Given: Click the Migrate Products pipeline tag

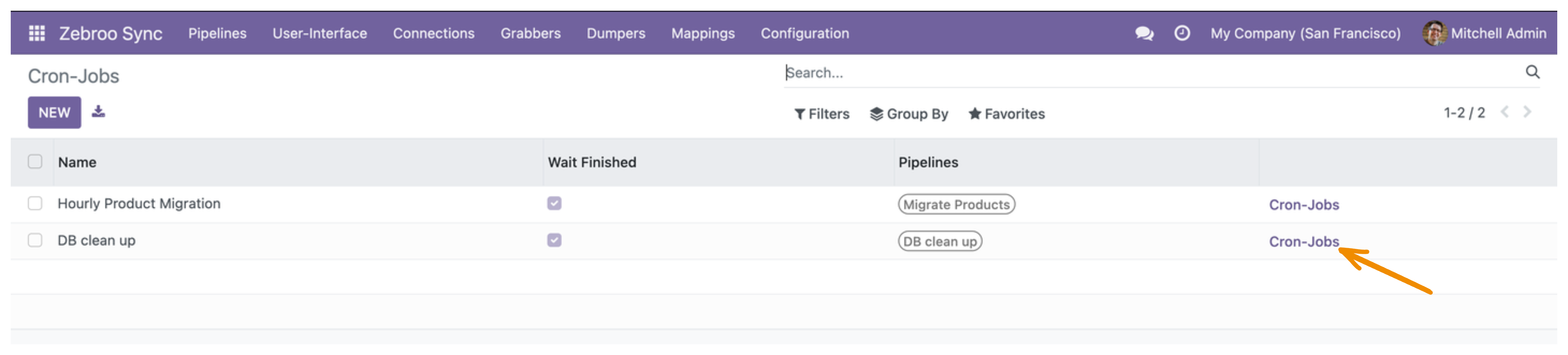Looking at the screenshot, I should [x=956, y=204].
